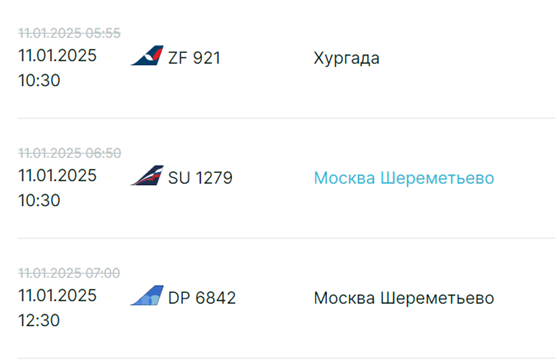
Task: Click the new departure time 10:30 for SU 1279
Action: pyautogui.click(x=39, y=201)
